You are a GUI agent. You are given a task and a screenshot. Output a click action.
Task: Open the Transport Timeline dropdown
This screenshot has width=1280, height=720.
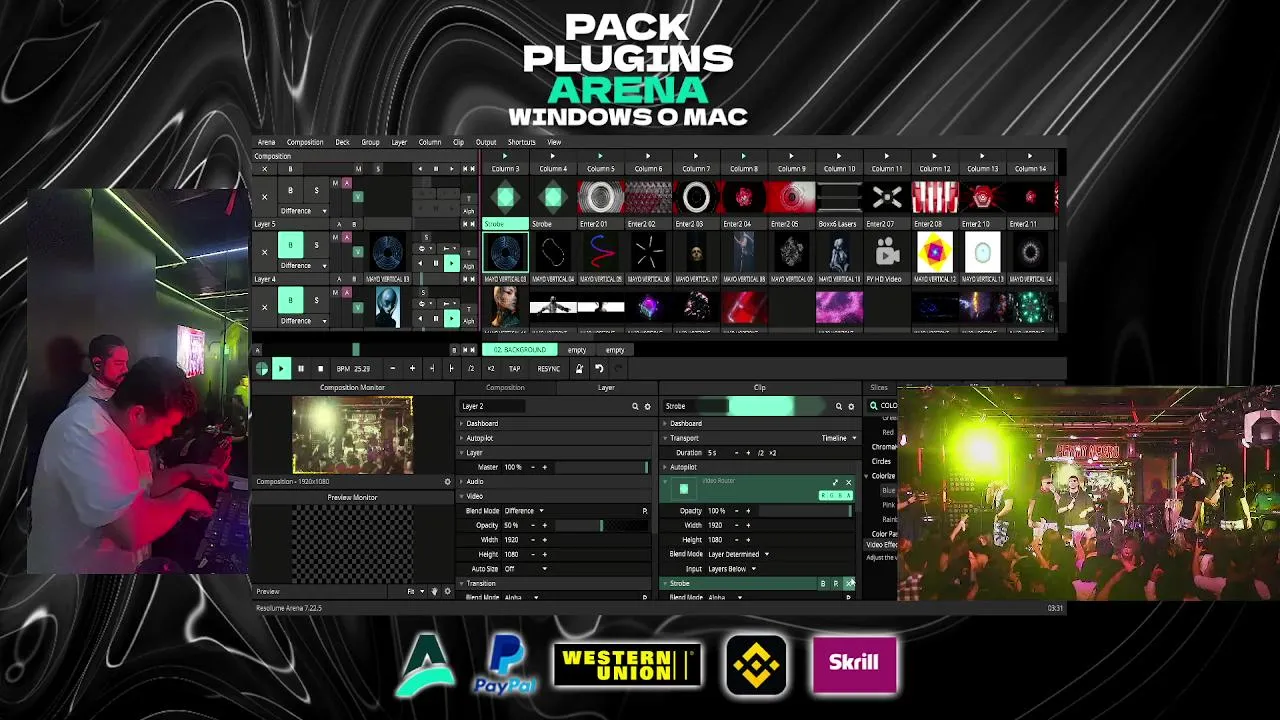coord(839,438)
